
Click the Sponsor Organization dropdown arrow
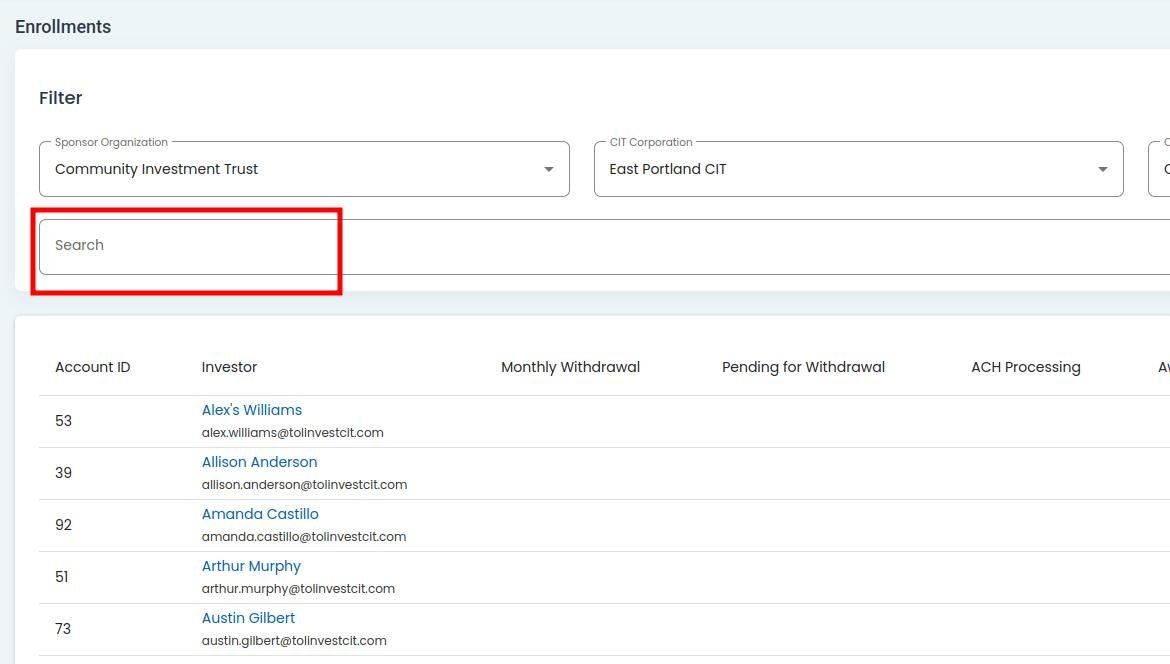548,169
